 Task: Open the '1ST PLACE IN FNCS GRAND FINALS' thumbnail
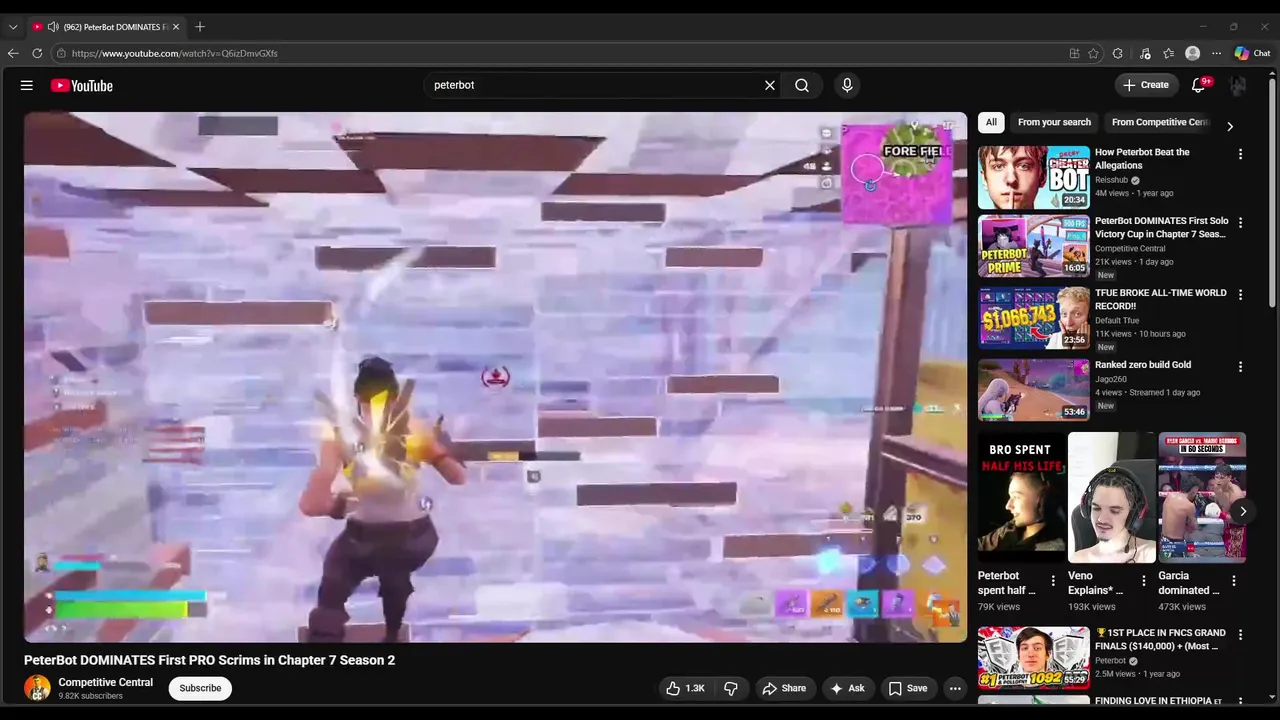coord(1033,658)
